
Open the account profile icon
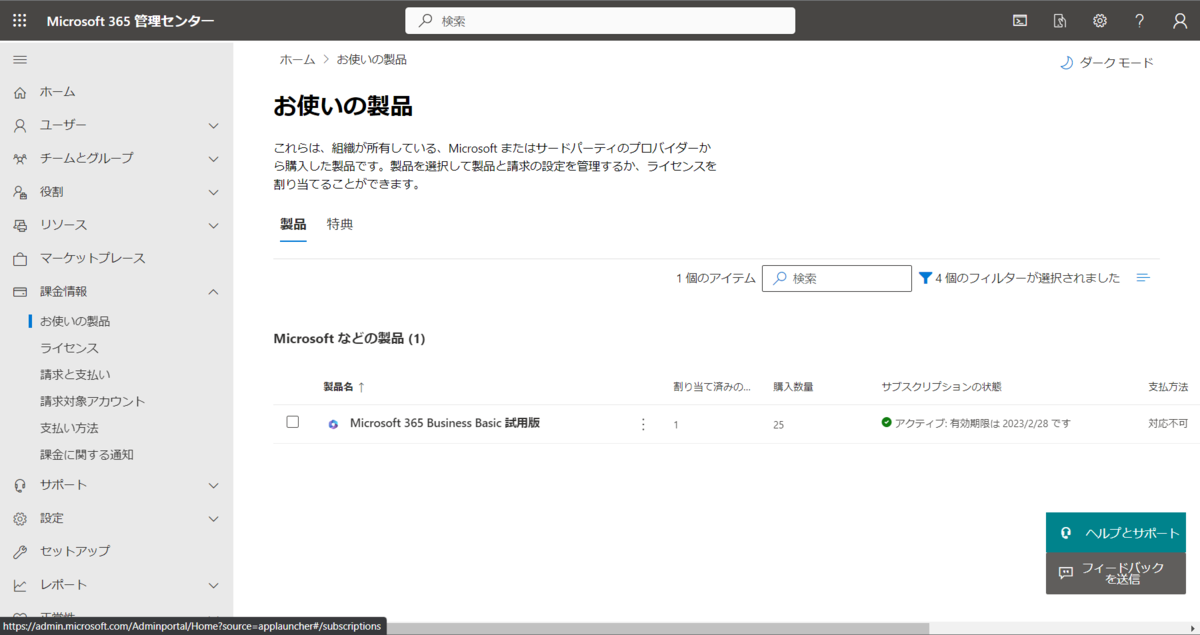pos(1180,20)
